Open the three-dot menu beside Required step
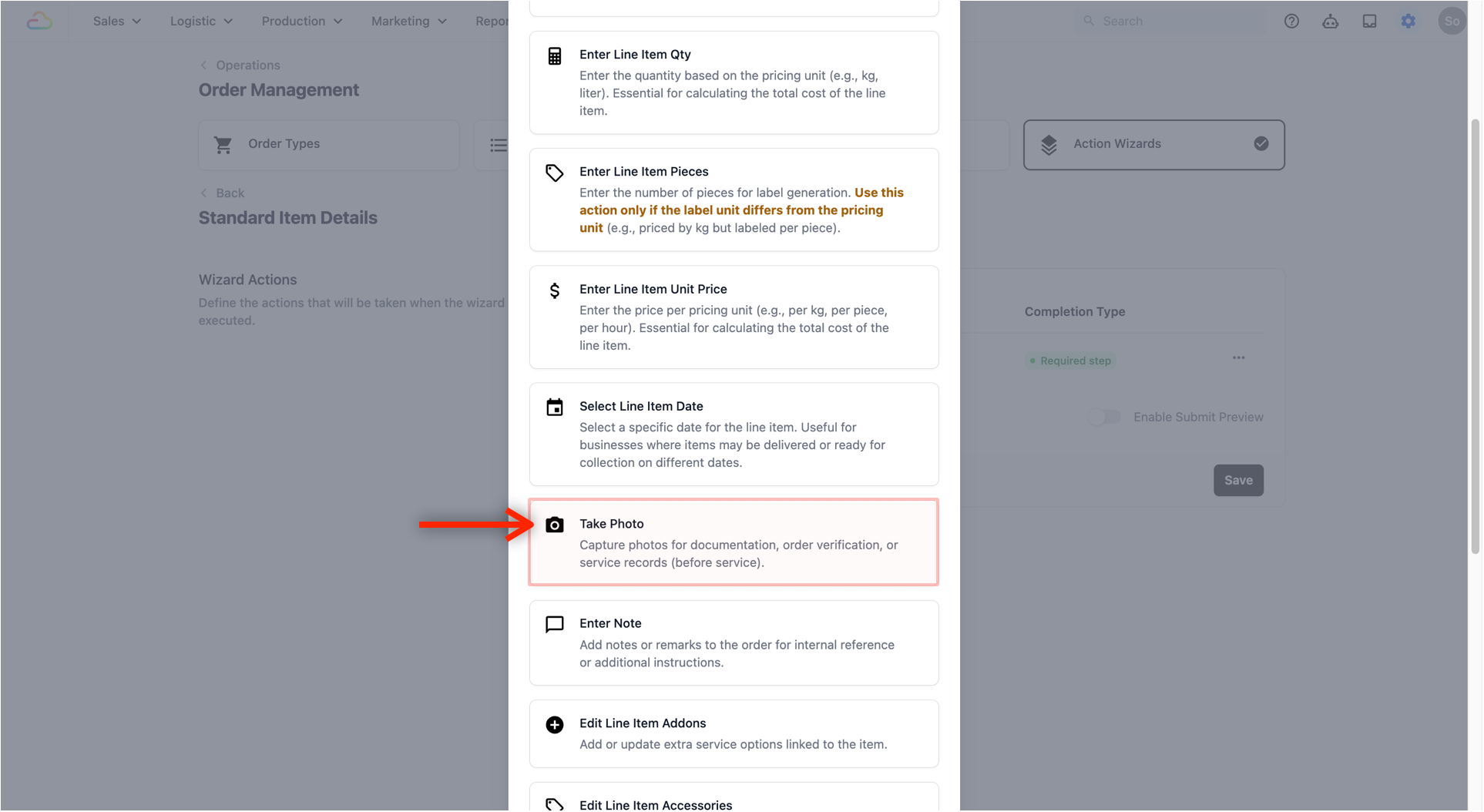Image resolution: width=1484 pixels, height=812 pixels. [x=1237, y=357]
